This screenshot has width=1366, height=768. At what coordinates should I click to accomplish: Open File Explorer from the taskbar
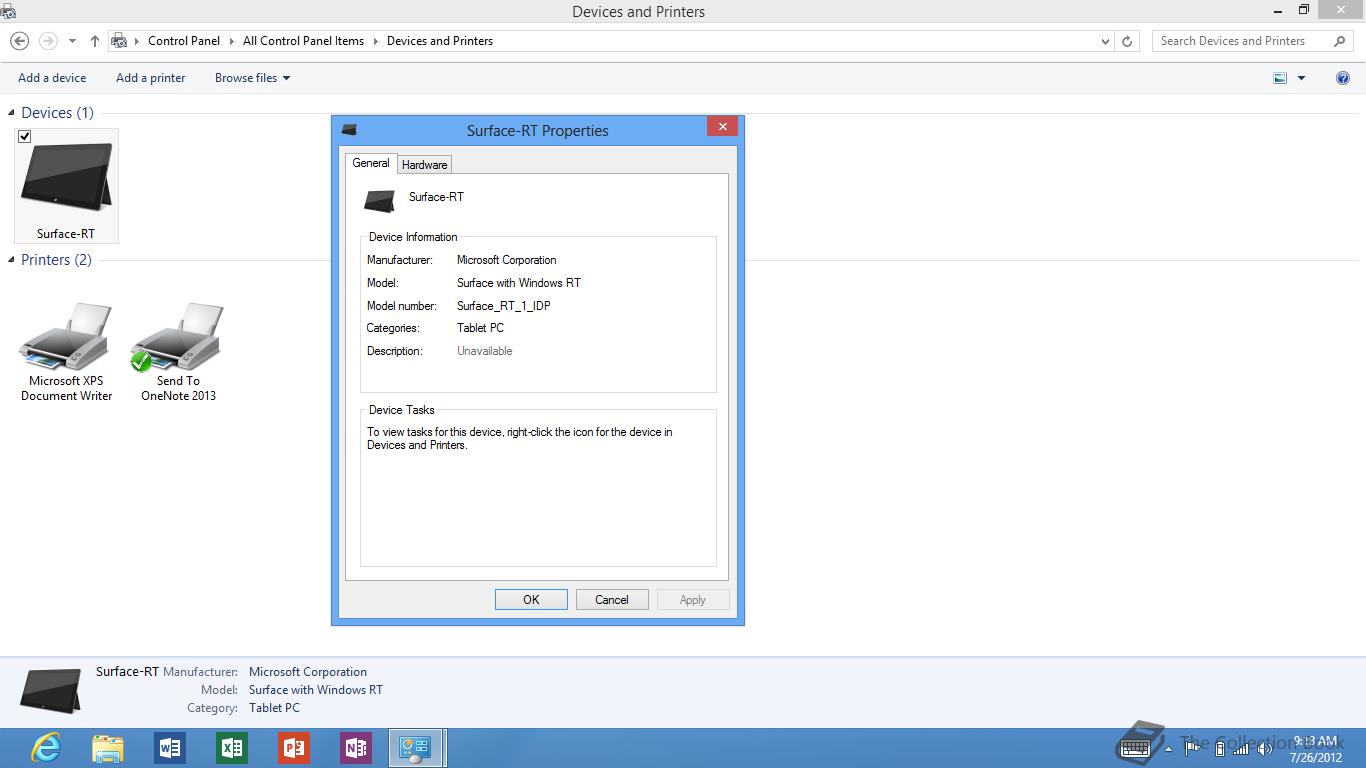coord(108,748)
